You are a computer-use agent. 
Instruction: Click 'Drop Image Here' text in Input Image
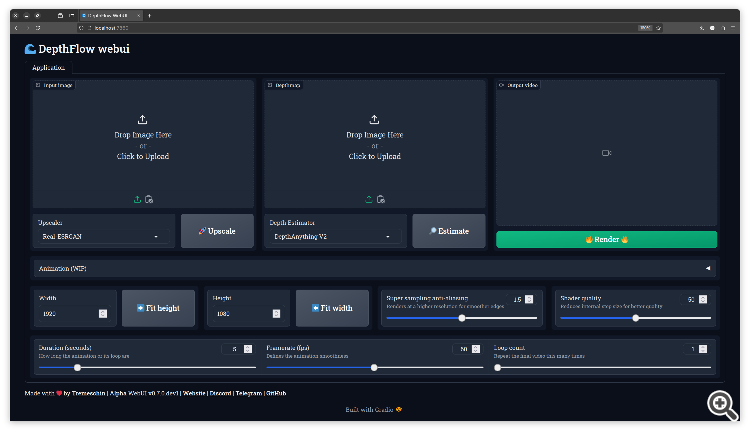[x=143, y=135]
